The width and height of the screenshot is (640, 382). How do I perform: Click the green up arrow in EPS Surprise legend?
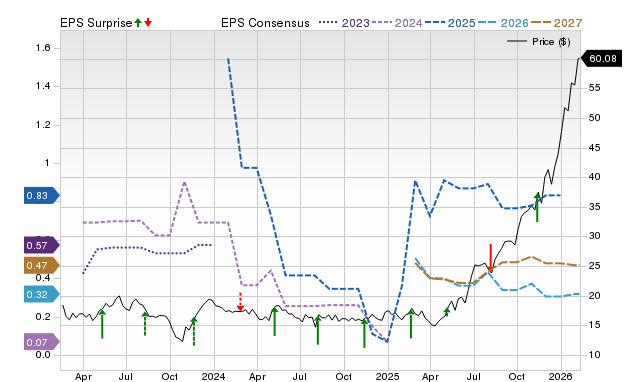coord(138,22)
